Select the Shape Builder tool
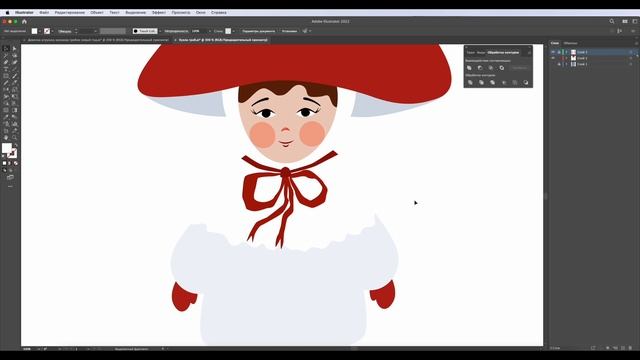Image resolution: width=640 pixels, height=360 pixels. pos(6,104)
